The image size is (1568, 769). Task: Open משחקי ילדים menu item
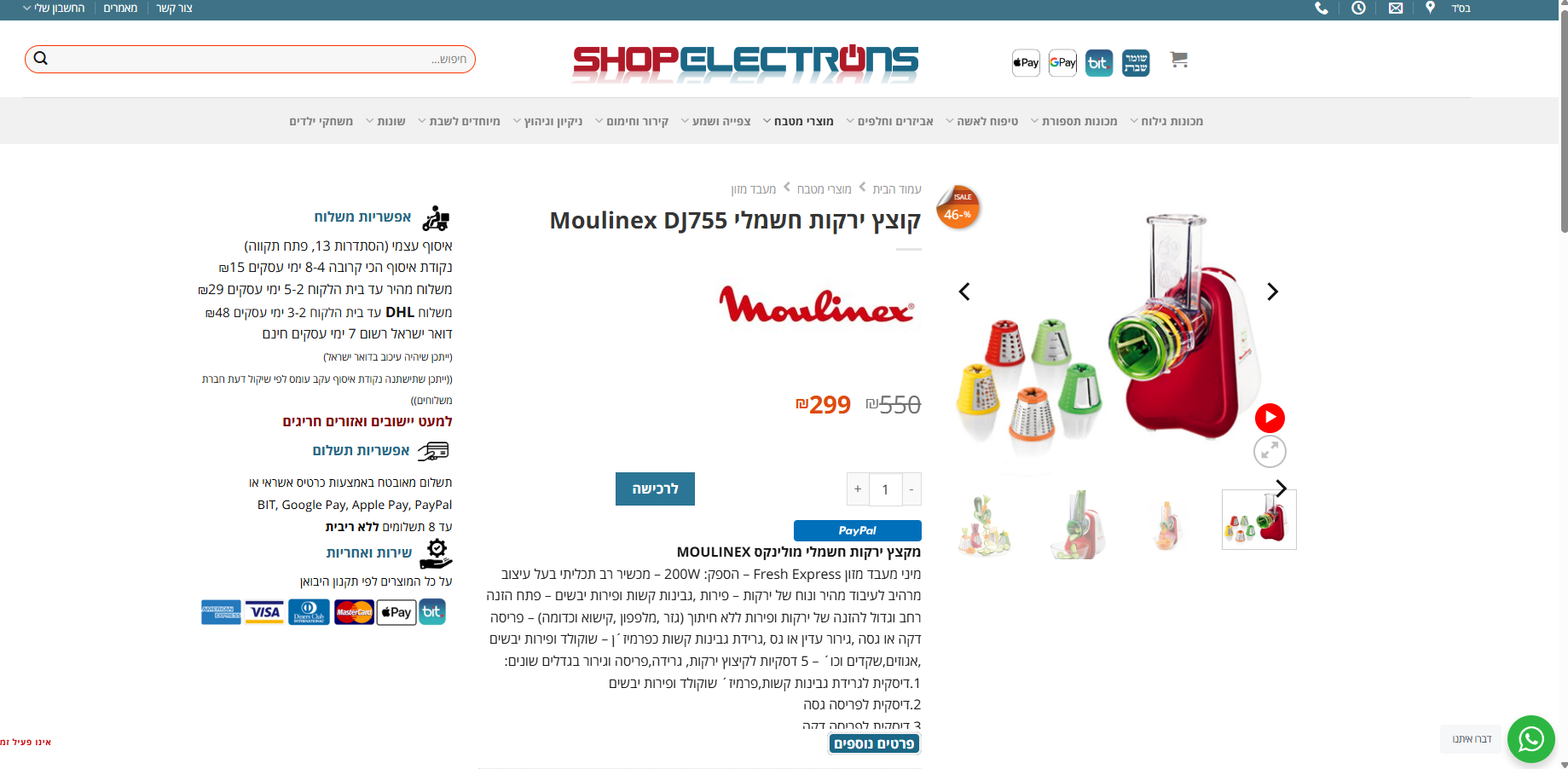coord(321,121)
